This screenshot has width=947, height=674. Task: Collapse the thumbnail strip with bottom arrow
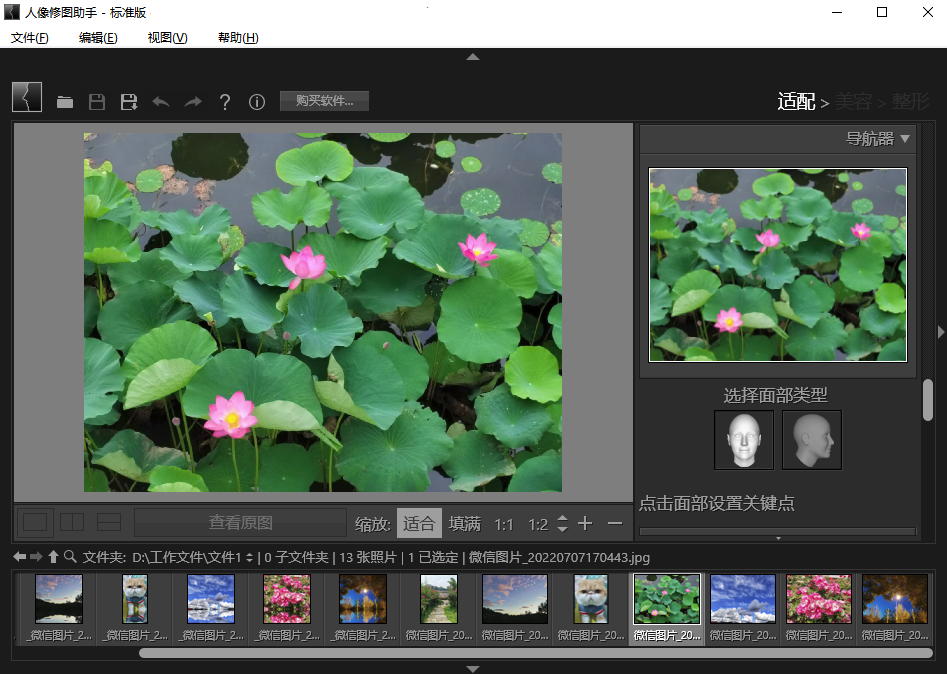point(473,668)
